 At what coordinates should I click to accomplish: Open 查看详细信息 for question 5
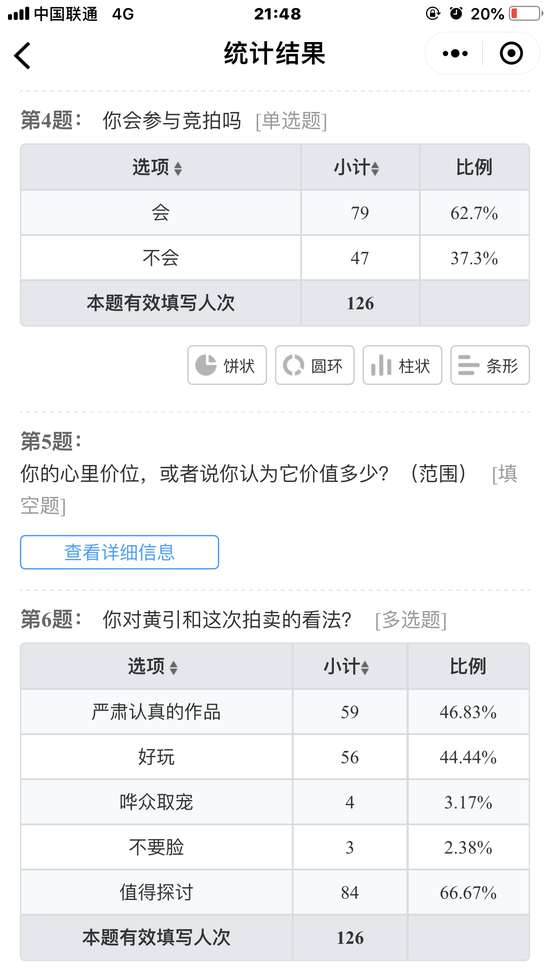(x=120, y=552)
